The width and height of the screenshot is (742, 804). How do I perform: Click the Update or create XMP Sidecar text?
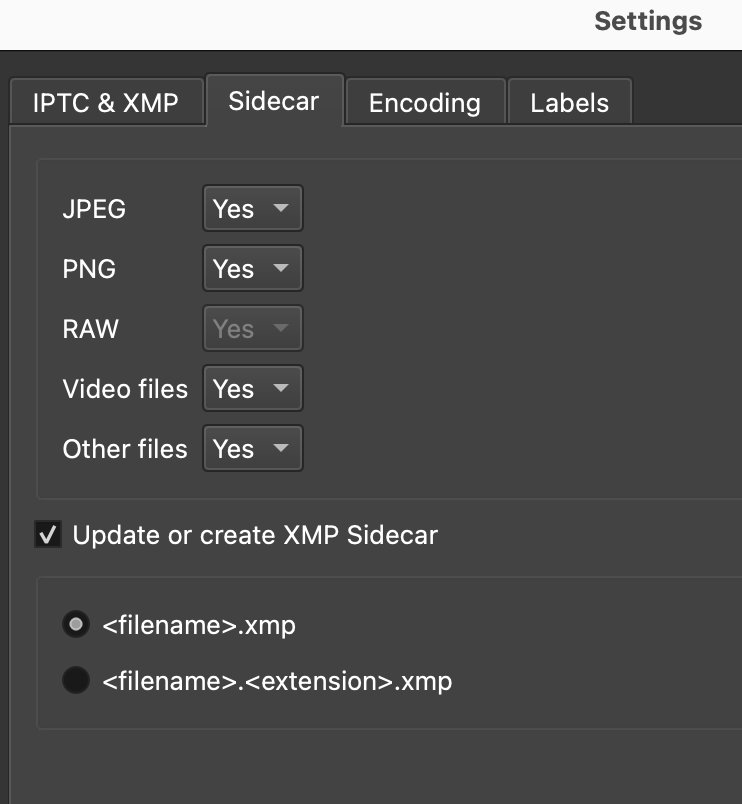coord(255,535)
